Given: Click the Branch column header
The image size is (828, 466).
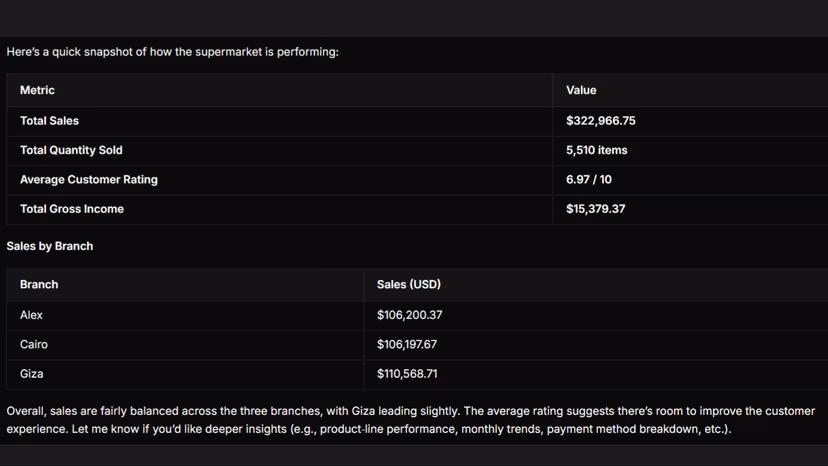Looking at the screenshot, I should click(x=39, y=284).
